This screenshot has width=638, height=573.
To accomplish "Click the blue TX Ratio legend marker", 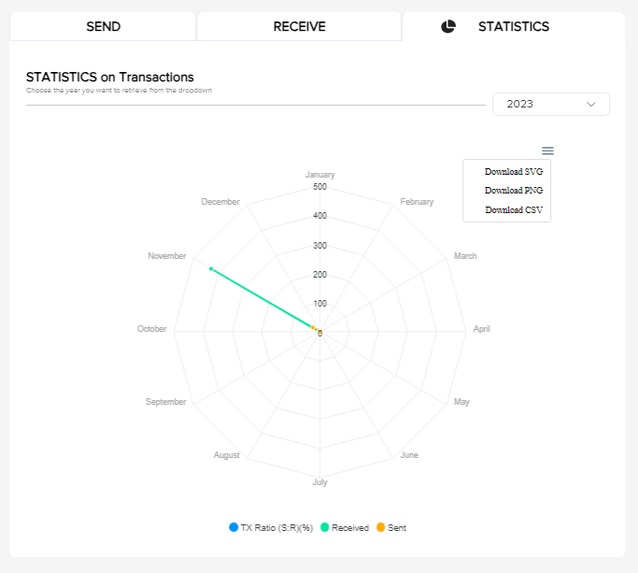I will (x=234, y=527).
